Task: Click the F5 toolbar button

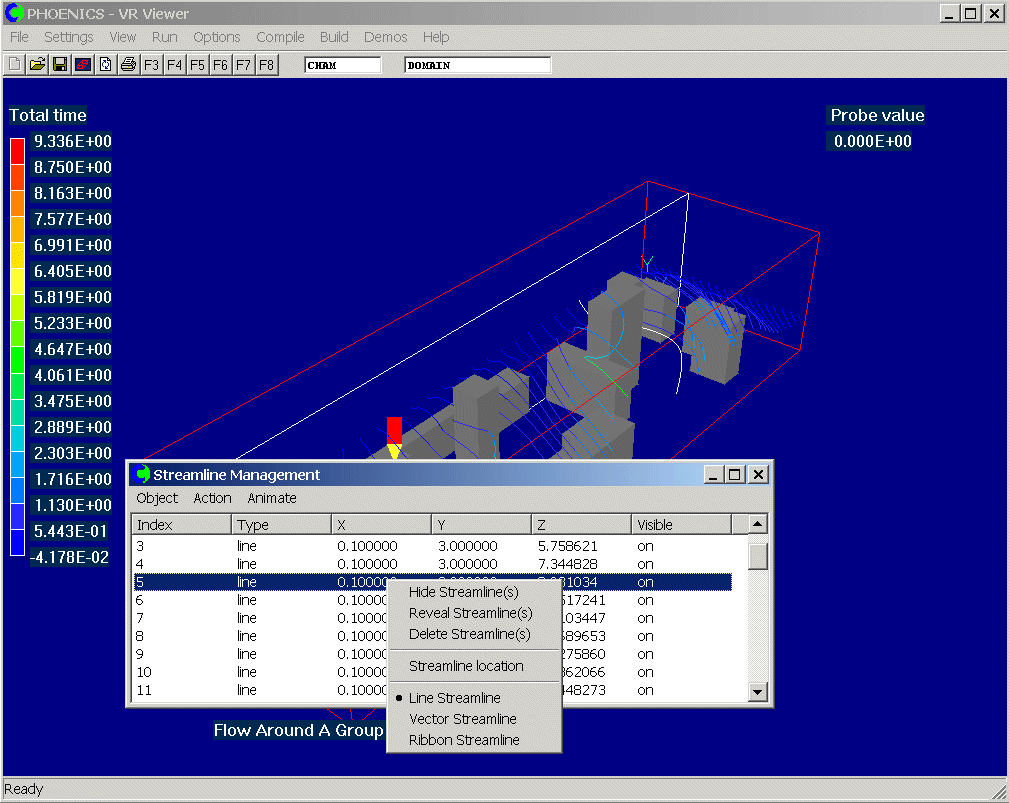Action: 198,64
